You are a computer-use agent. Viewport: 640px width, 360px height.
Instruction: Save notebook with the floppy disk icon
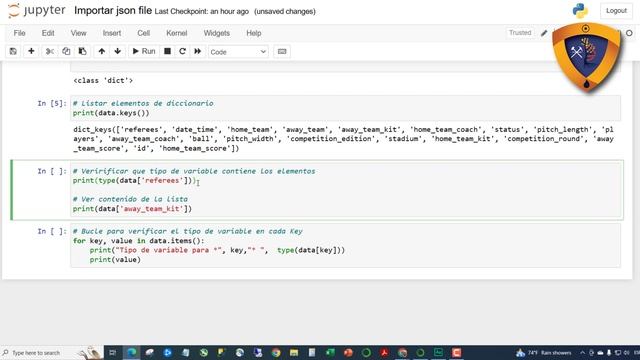click(x=13, y=51)
